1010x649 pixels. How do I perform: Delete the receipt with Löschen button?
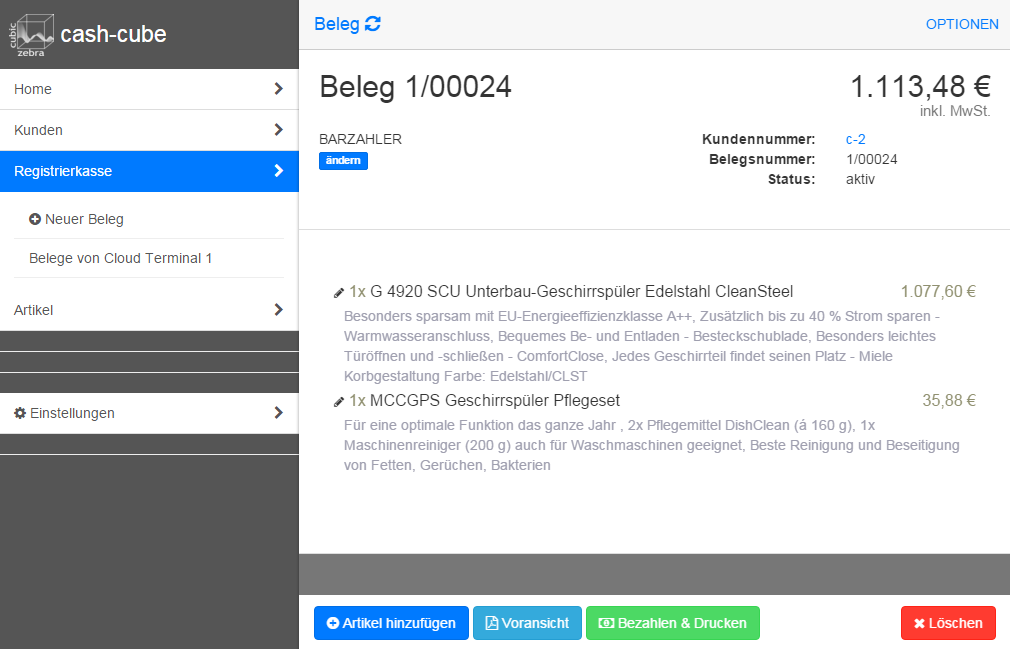click(947, 623)
